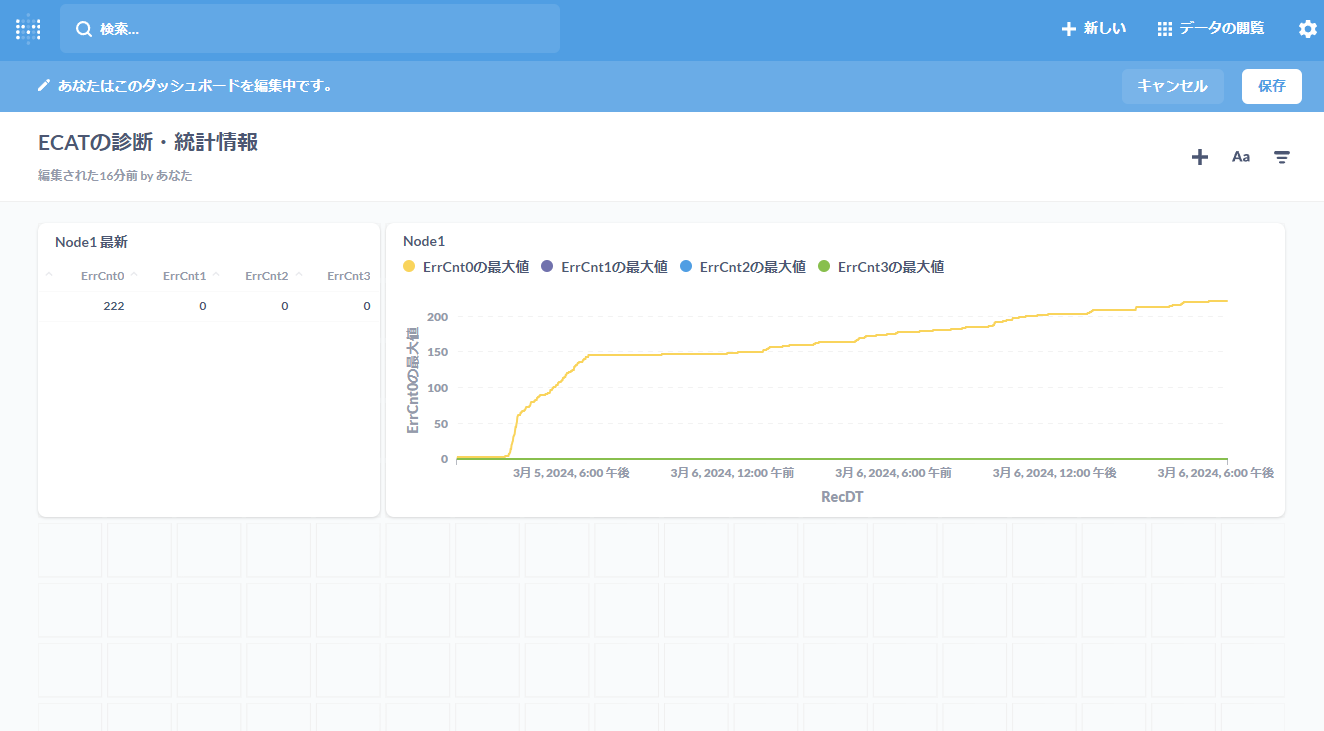
Task: Open the settings gear icon
Action: click(x=1307, y=29)
